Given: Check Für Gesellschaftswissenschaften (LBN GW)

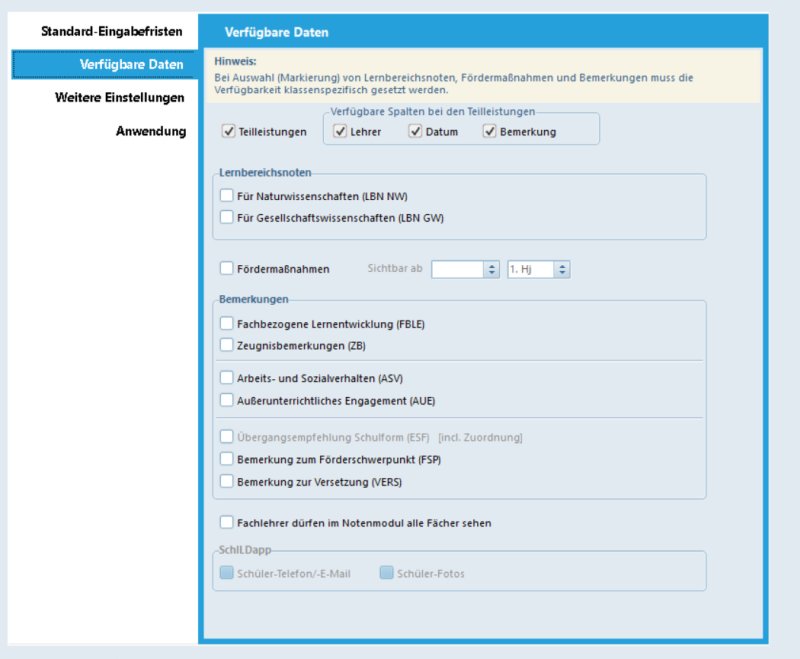Looking at the screenshot, I should click(x=227, y=217).
